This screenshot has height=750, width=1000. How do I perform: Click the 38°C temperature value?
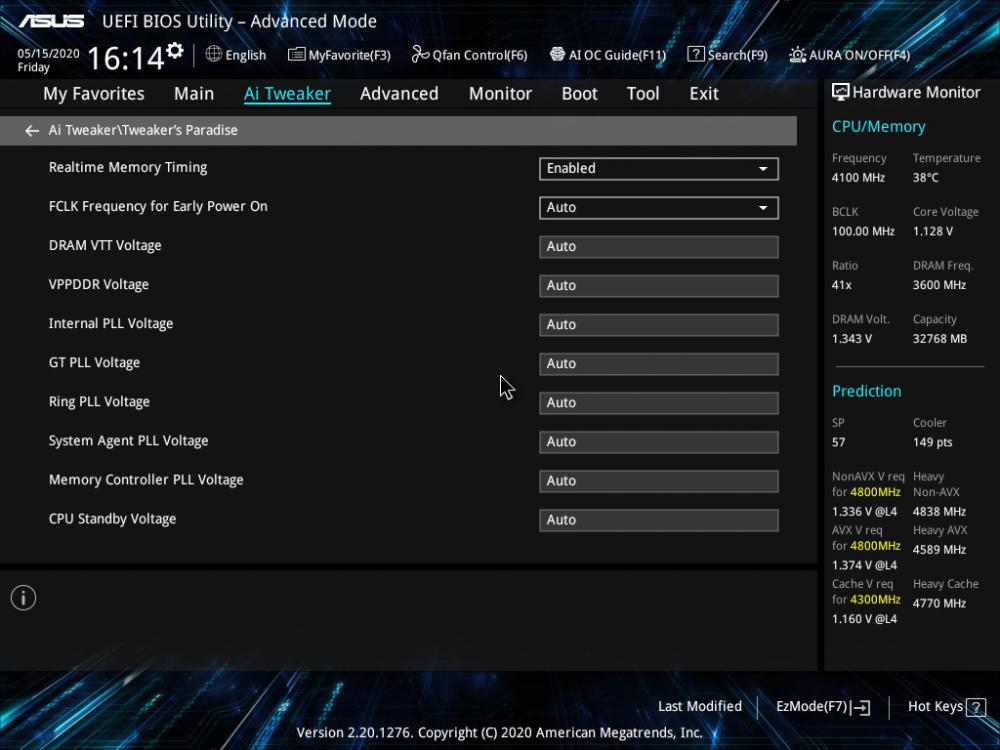click(925, 178)
